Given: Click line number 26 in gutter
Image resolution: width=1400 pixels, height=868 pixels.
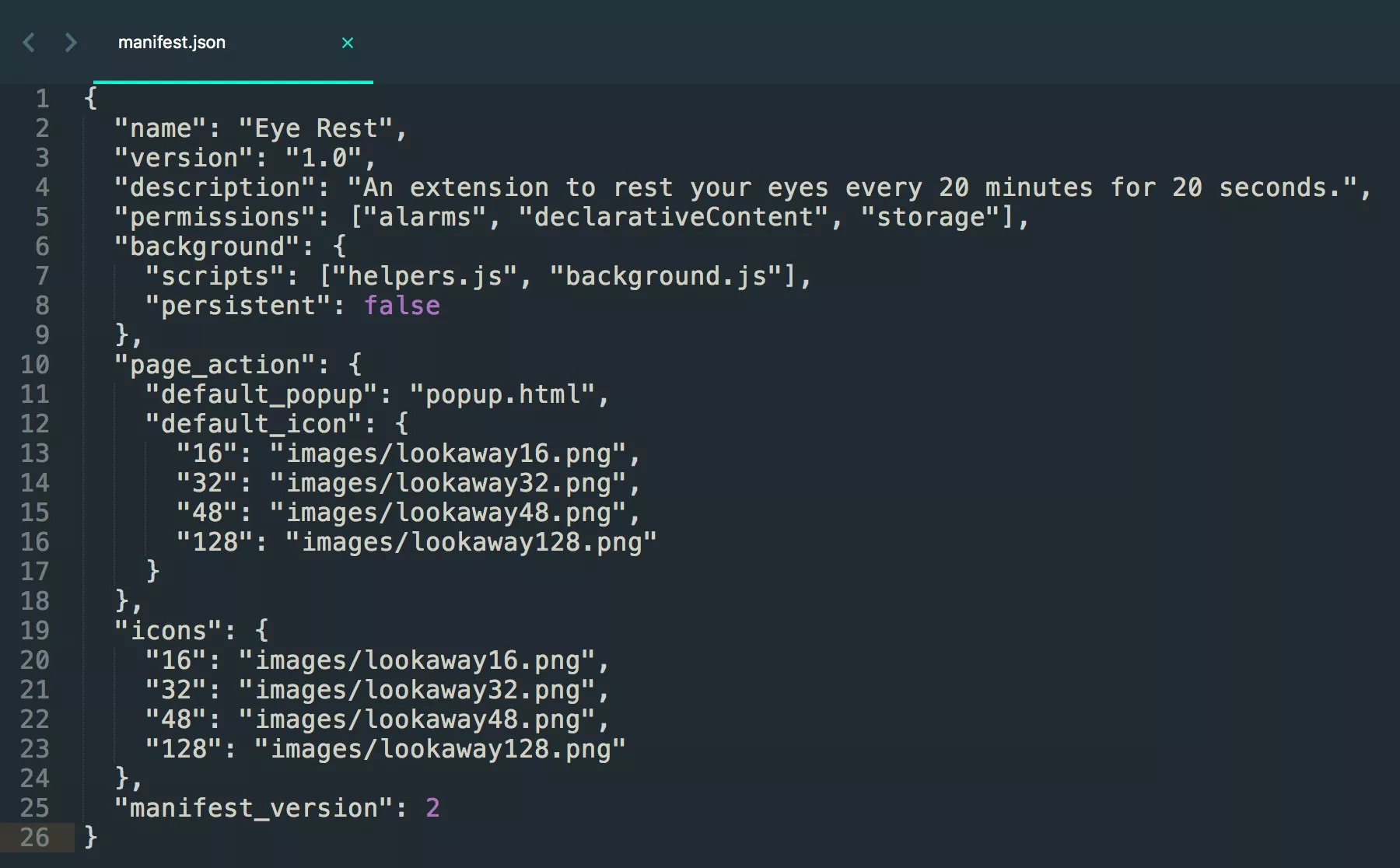Looking at the screenshot, I should coord(35,838).
